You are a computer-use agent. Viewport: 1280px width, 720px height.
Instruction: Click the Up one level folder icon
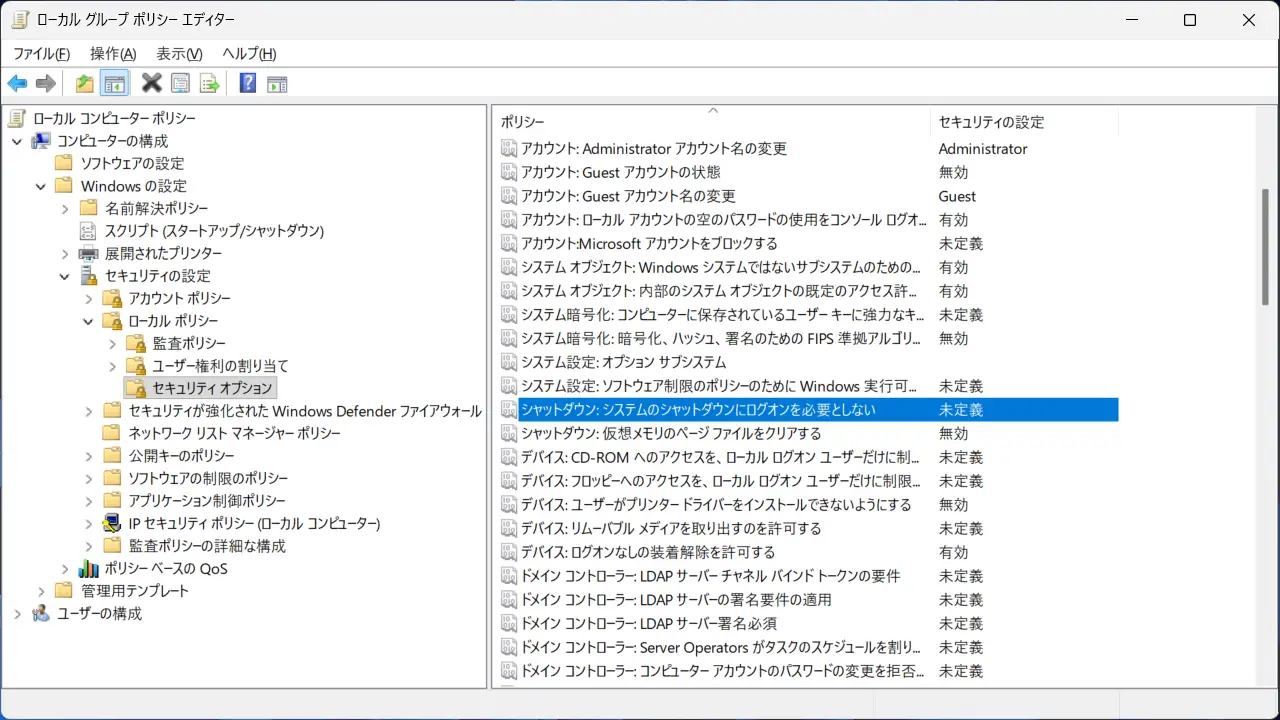pos(85,84)
